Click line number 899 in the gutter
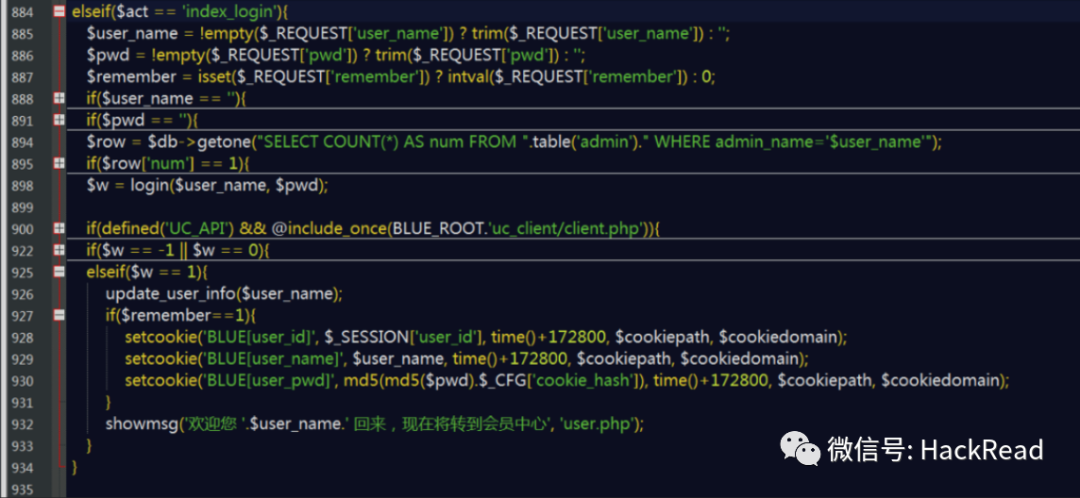This screenshot has height=498, width=1080. point(22,207)
